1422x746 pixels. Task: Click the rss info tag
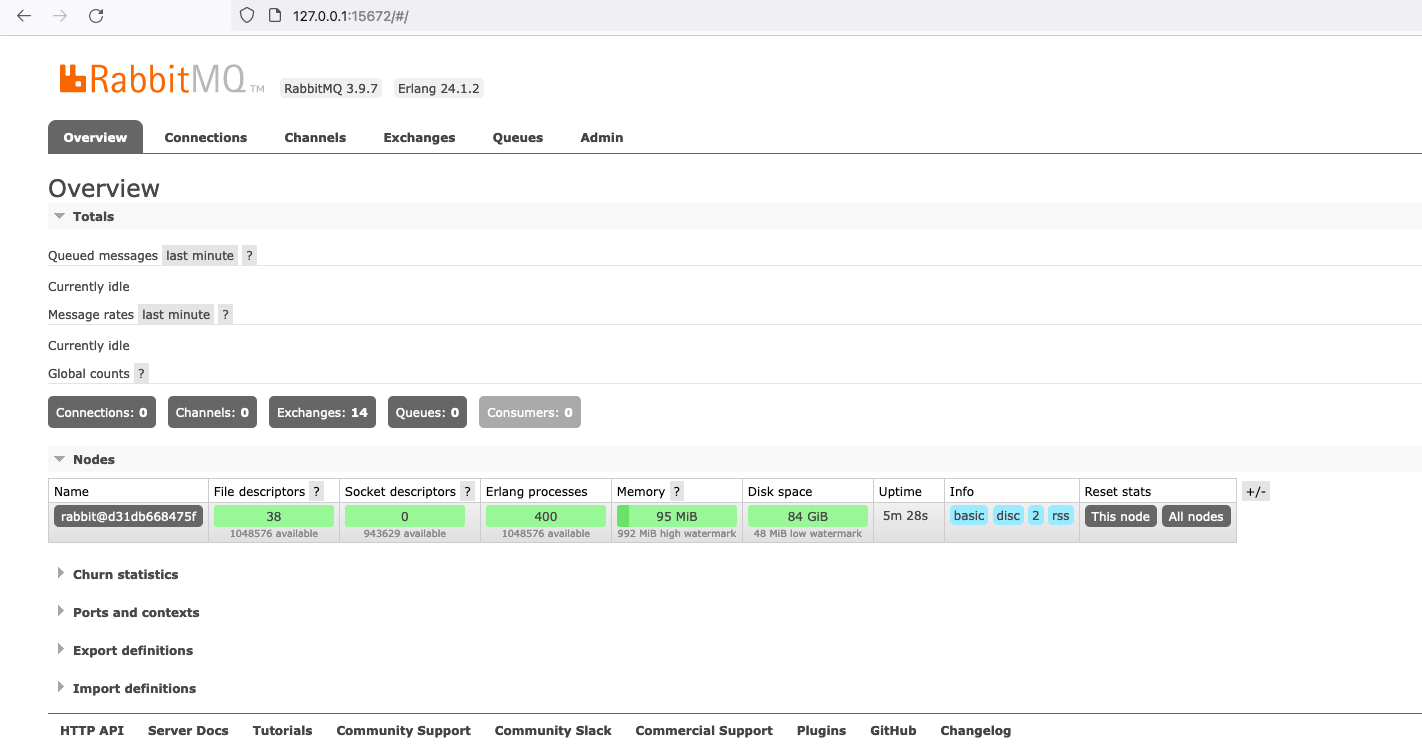click(x=1061, y=516)
